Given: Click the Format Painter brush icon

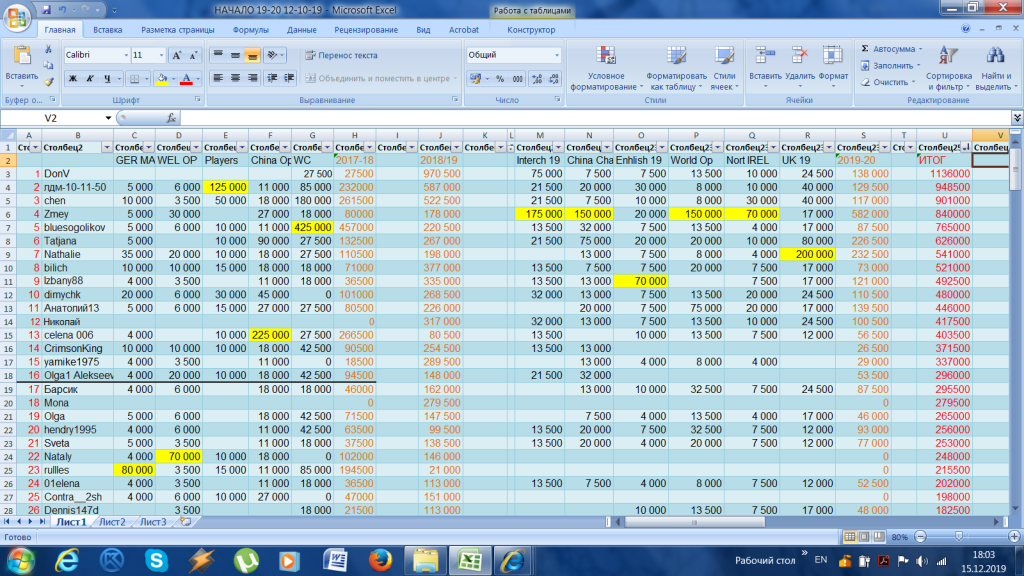Looking at the screenshot, I should coord(49,83).
